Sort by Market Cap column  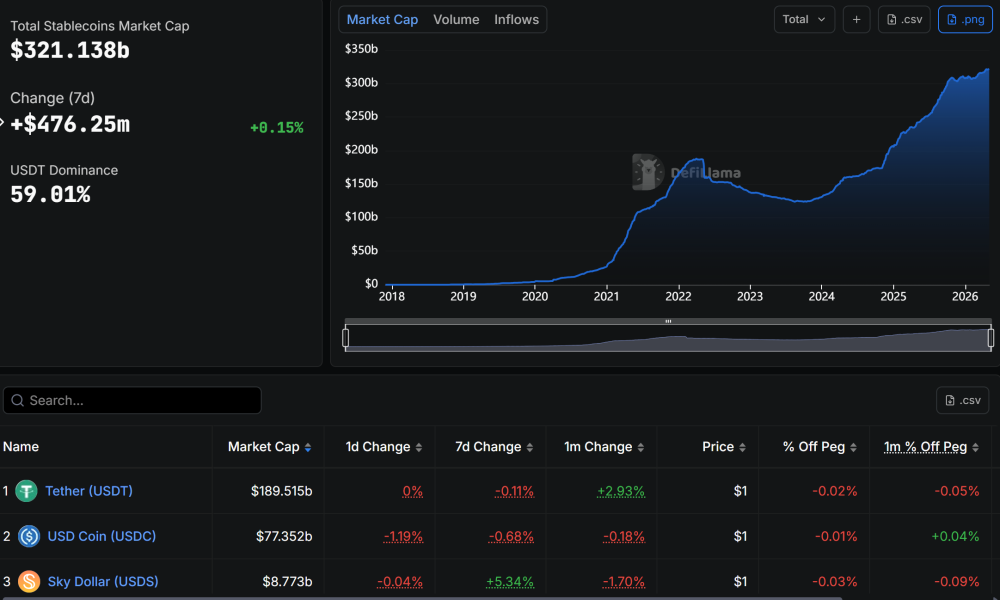coord(269,447)
